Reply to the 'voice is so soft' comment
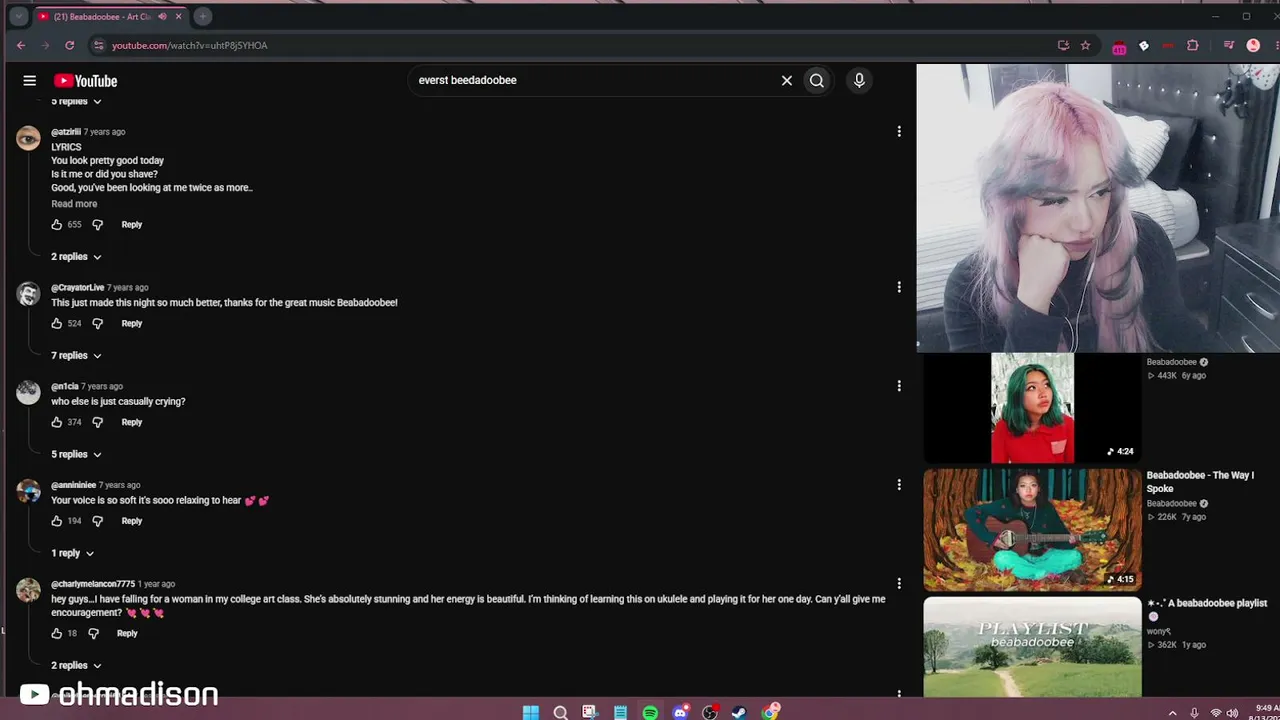Screen dimensions: 1280x720 pos(132,522)
